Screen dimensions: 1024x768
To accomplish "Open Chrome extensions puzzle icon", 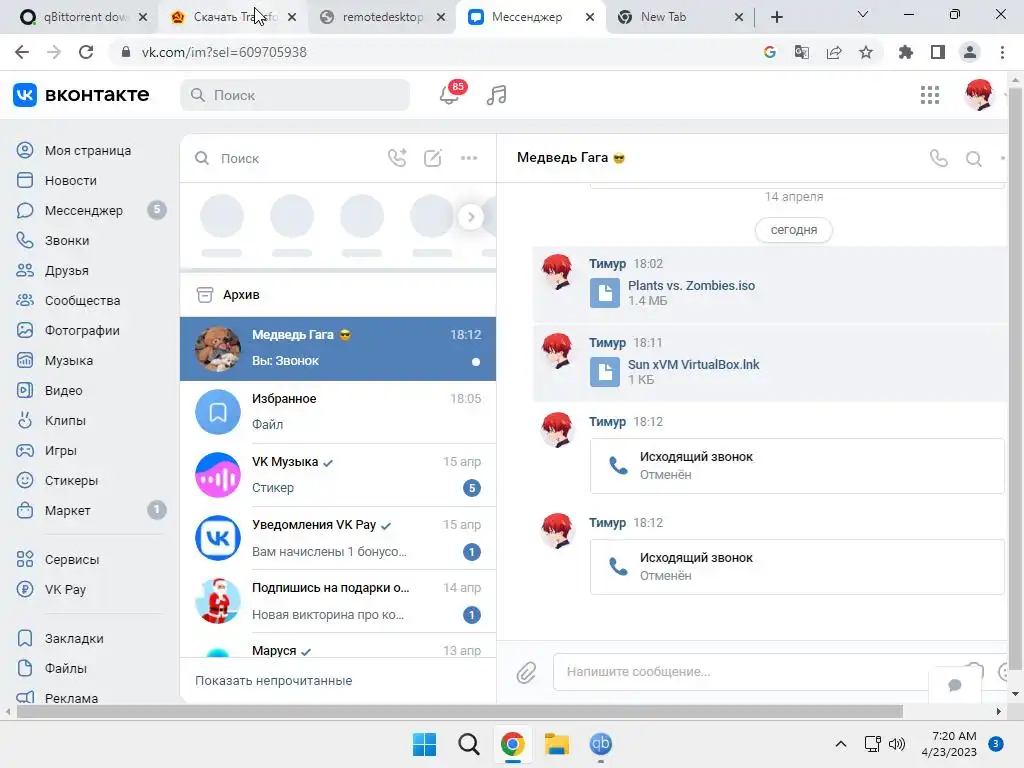I will (x=905, y=52).
